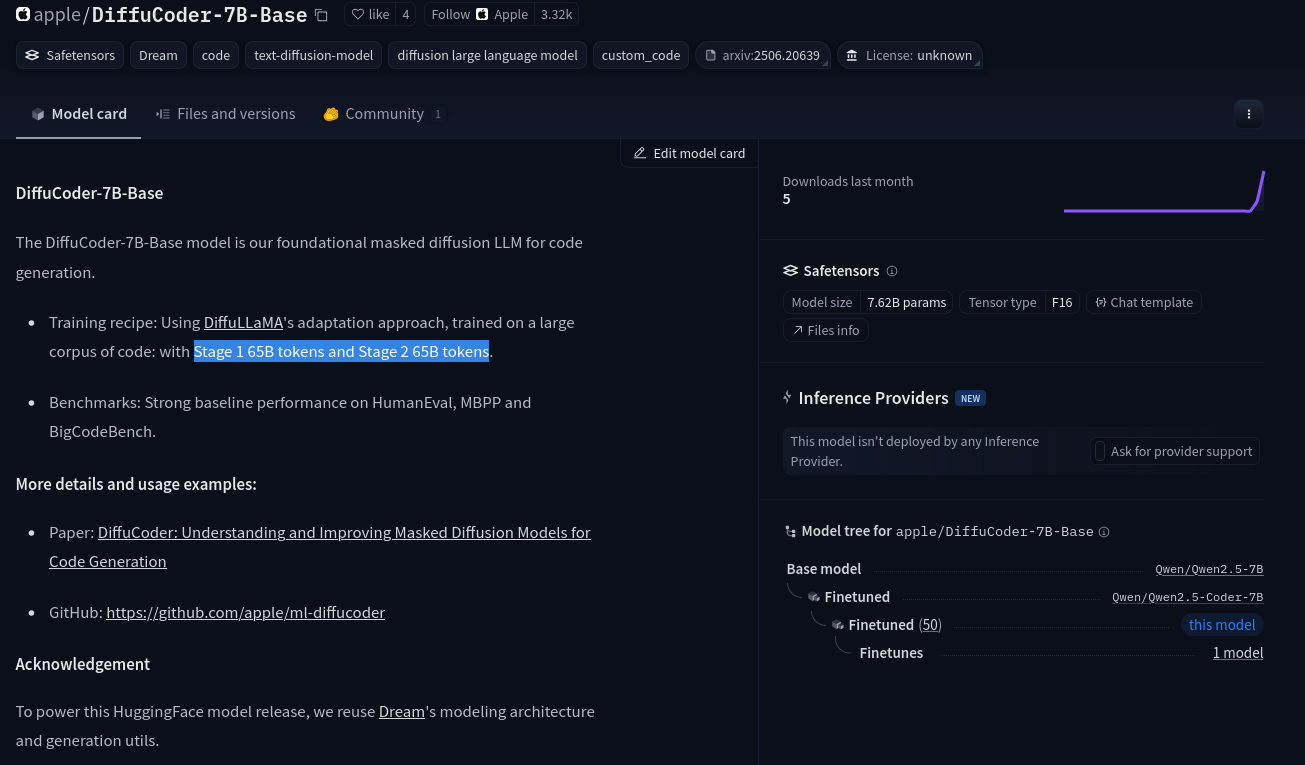The height and width of the screenshot is (765, 1305).
Task: Click the Acknowledgement heading
Action: [83, 664]
